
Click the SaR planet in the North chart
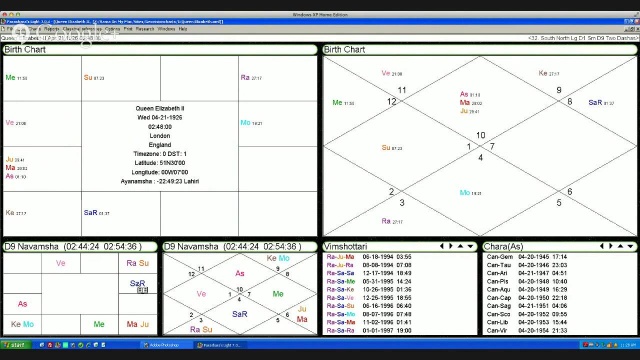(x=595, y=102)
